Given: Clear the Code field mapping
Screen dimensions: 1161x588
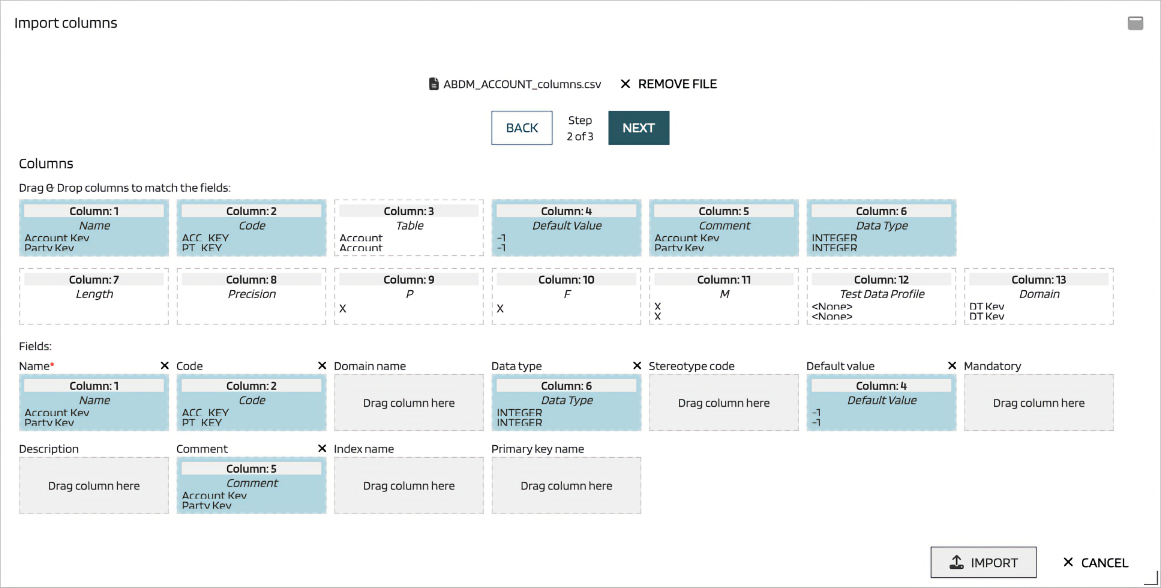Looking at the screenshot, I should 322,366.
